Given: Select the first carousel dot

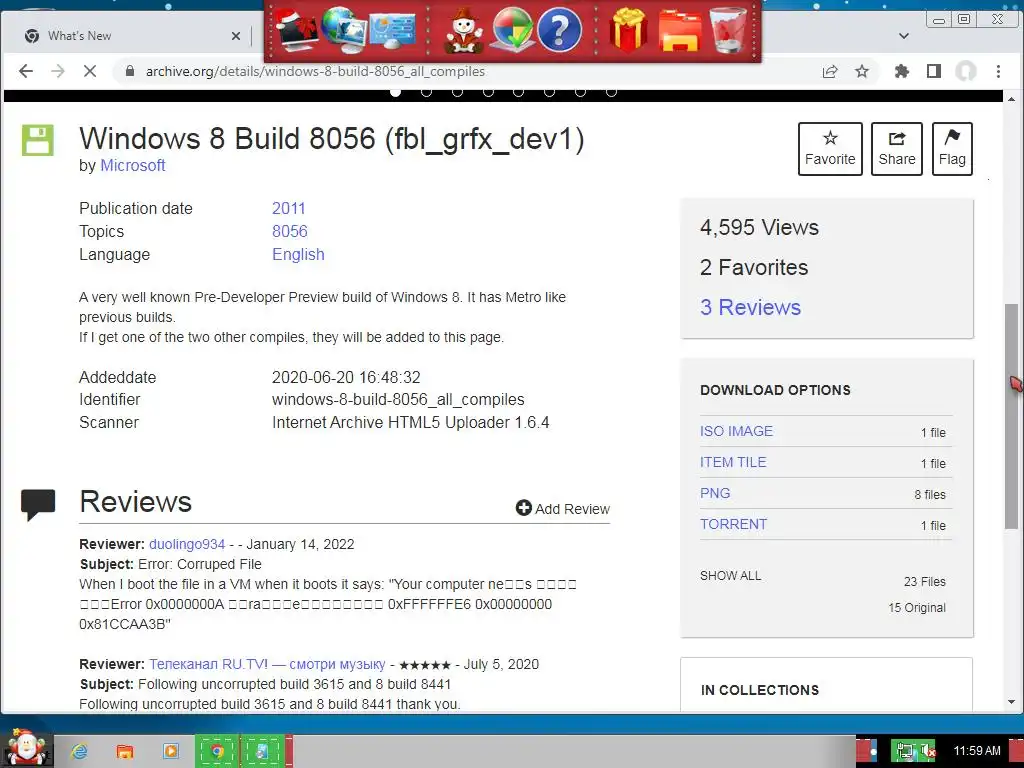Looking at the screenshot, I should pos(395,92).
